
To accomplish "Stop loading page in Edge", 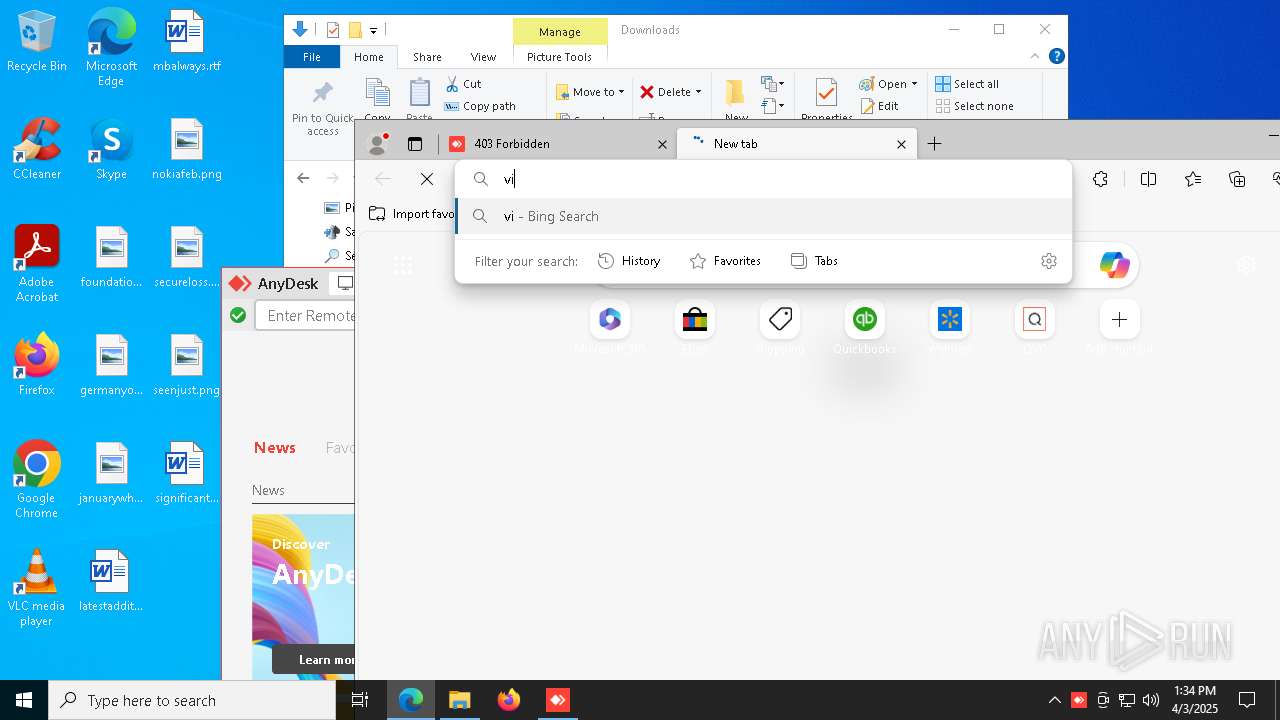I will tap(427, 179).
